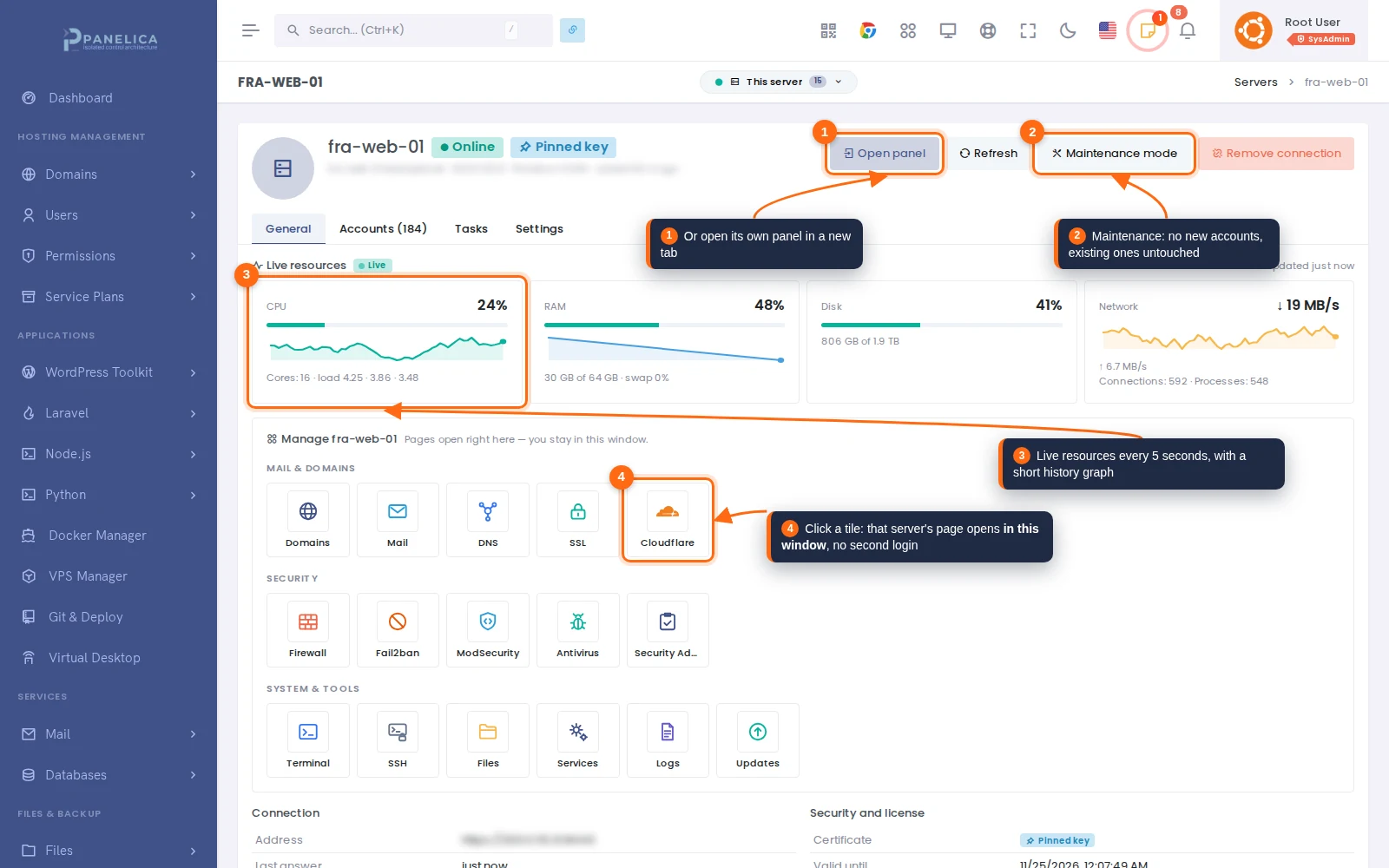Open the SSL tile
The height and width of the screenshot is (868, 1389).
coord(578,520)
